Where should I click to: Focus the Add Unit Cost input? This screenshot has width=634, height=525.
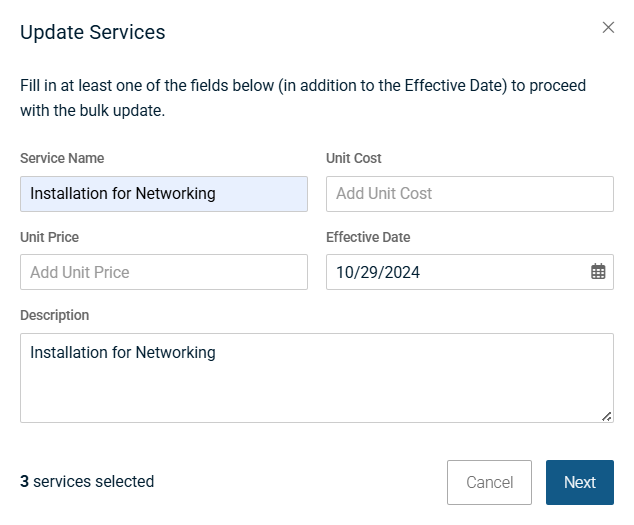469,194
